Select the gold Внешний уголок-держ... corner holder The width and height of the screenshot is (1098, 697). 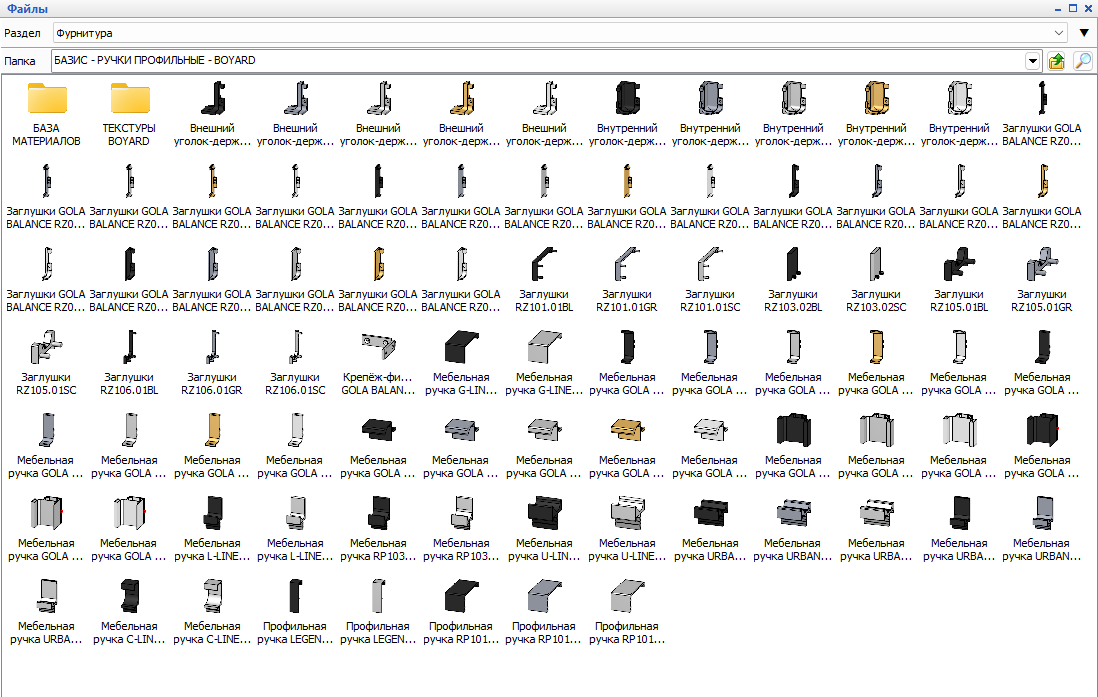(461, 115)
